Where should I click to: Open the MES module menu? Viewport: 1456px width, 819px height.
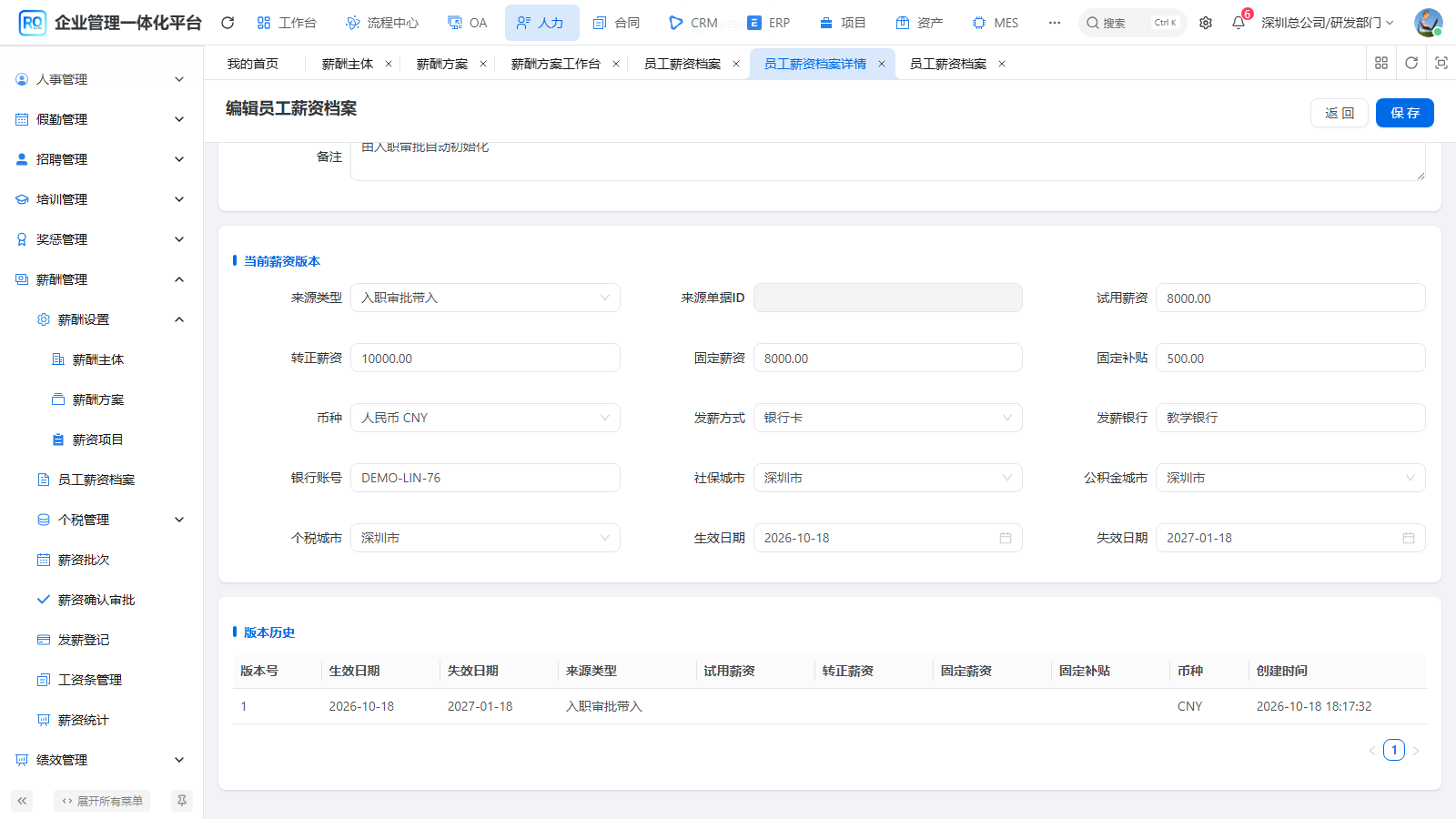pyautogui.click(x=996, y=23)
